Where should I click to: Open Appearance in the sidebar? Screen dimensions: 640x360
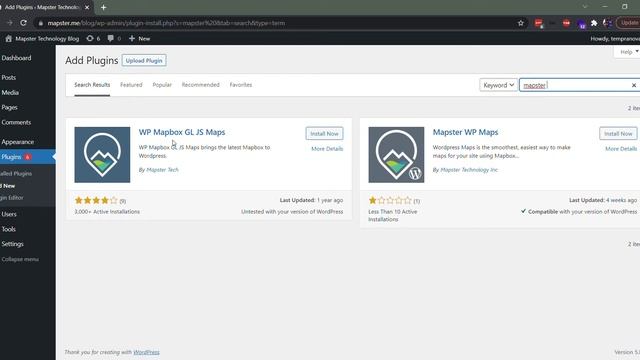pos(18,142)
